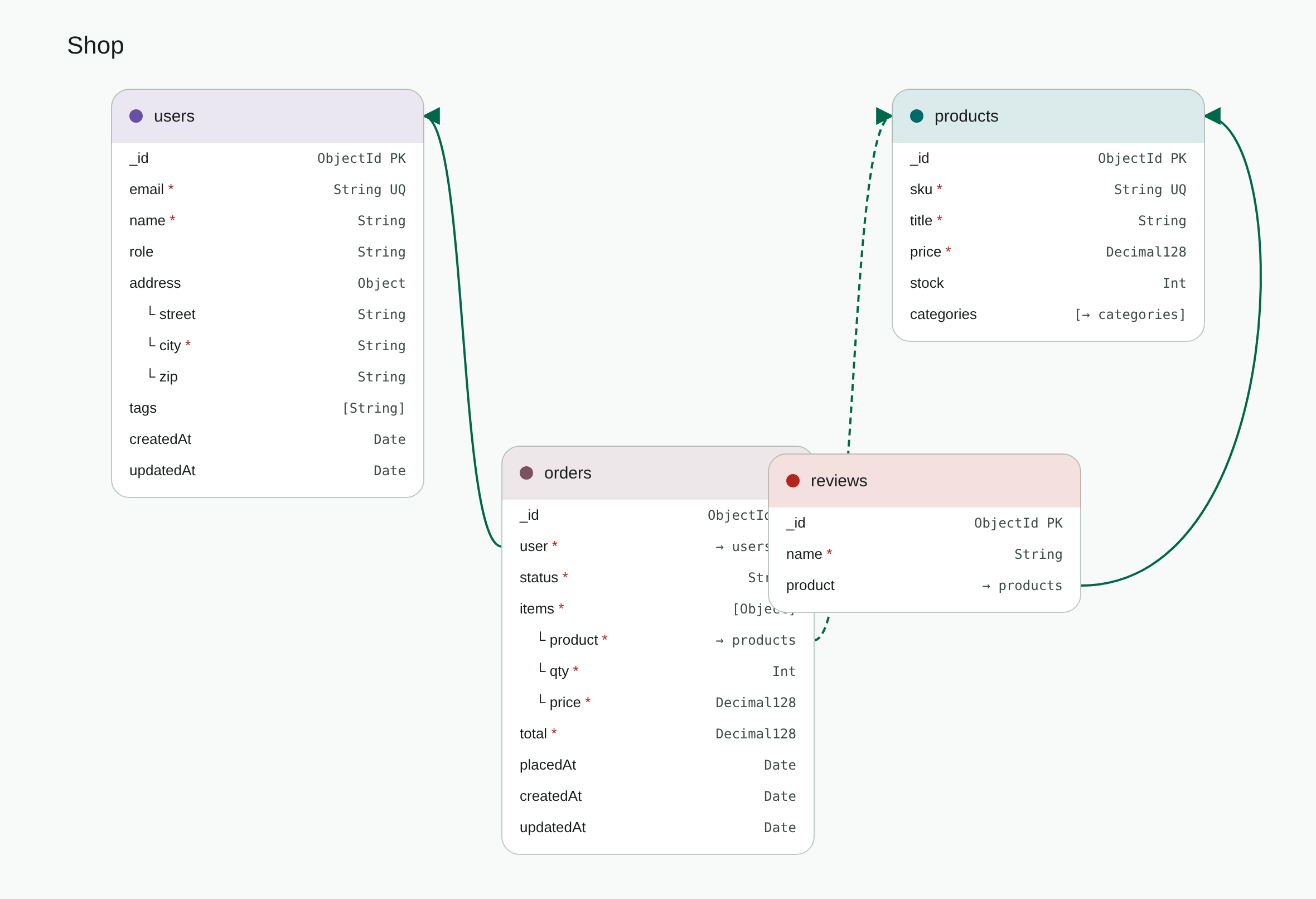Click the stock field in products

coord(1048,283)
